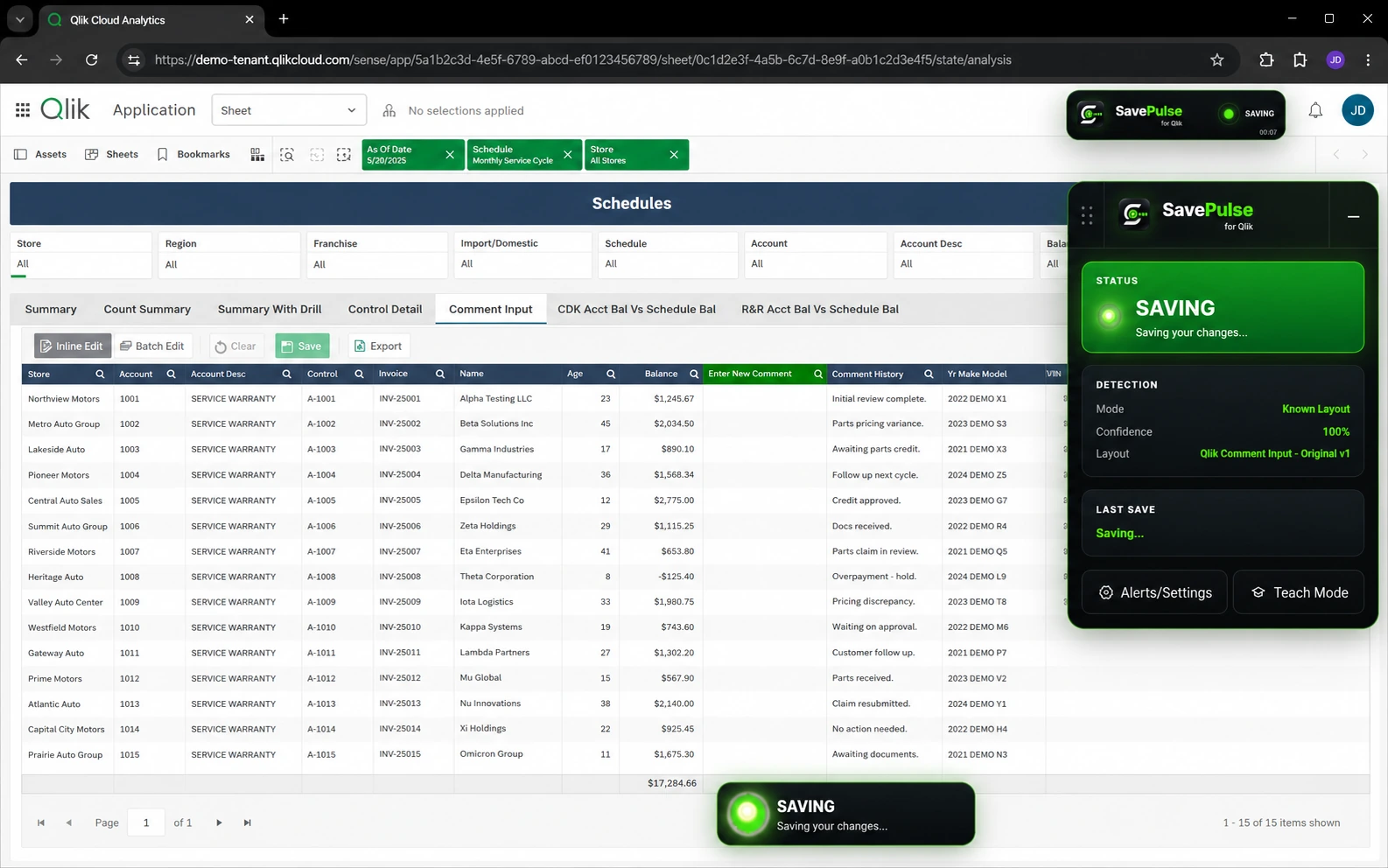The width and height of the screenshot is (1388, 868).
Task: Minimize the SavePulse panel
Action: (x=1353, y=216)
